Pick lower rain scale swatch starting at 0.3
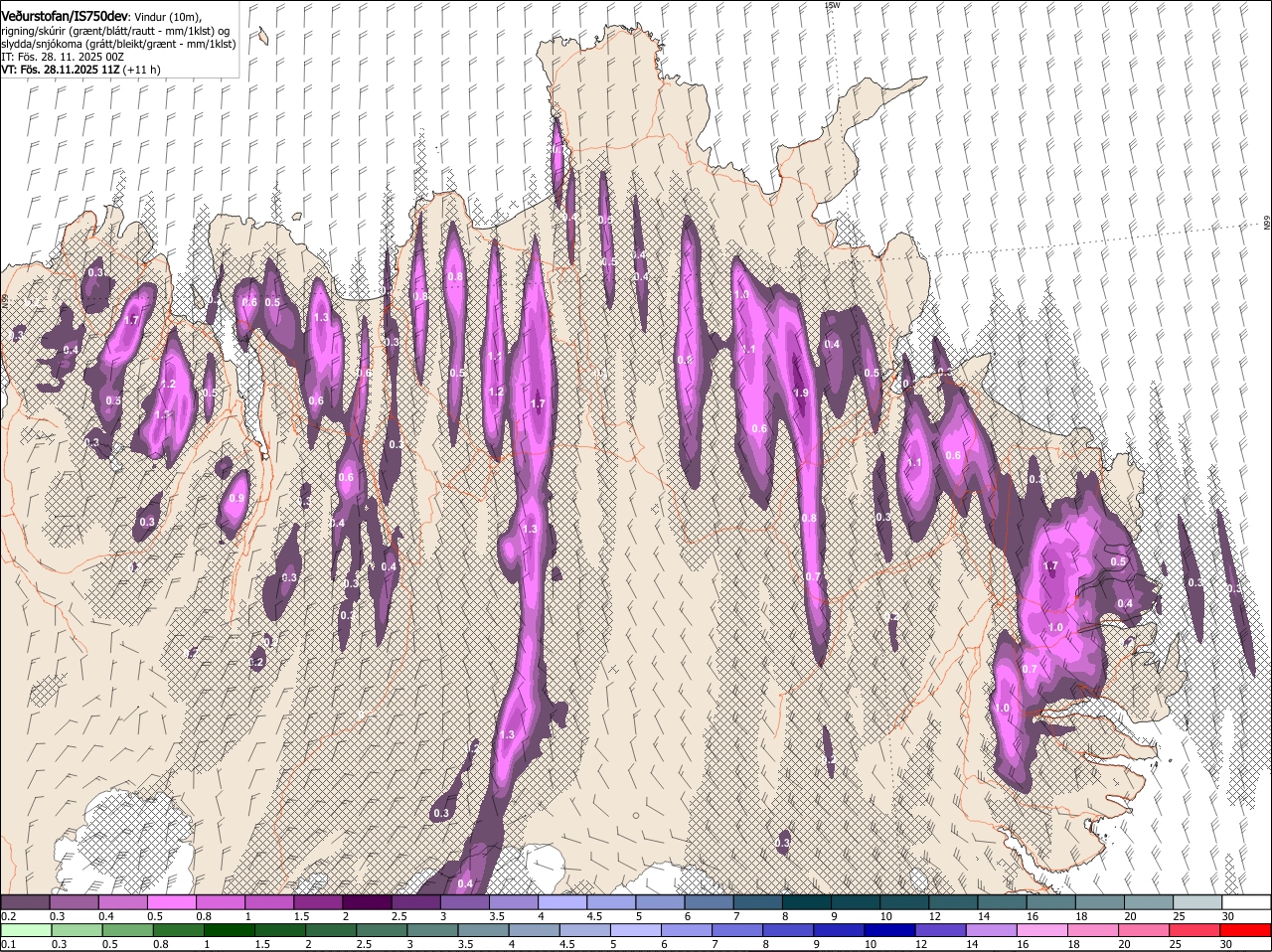The height and width of the screenshot is (952, 1272). tap(77, 930)
